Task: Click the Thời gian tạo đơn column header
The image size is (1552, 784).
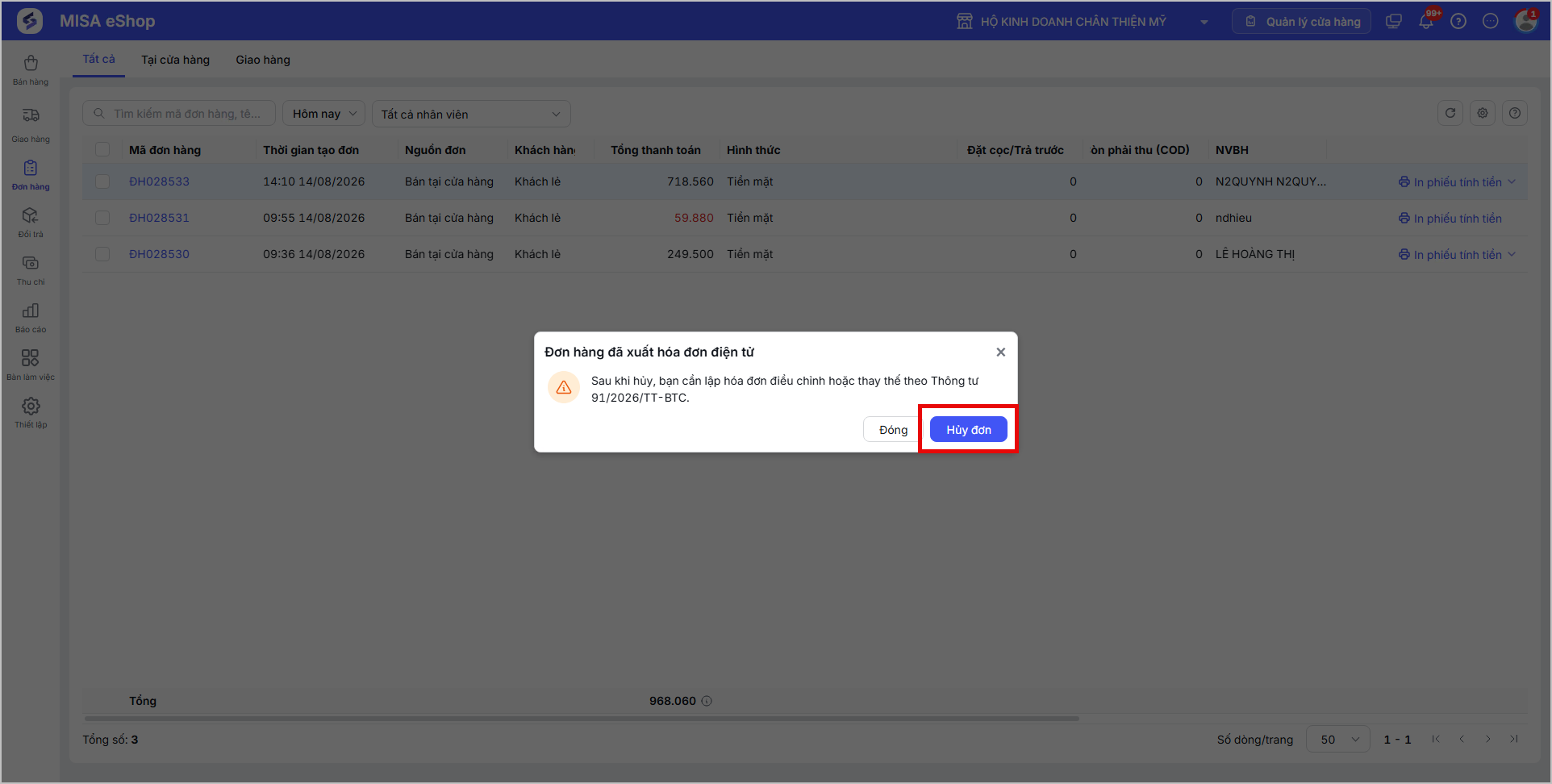Action: coord(311,150)
